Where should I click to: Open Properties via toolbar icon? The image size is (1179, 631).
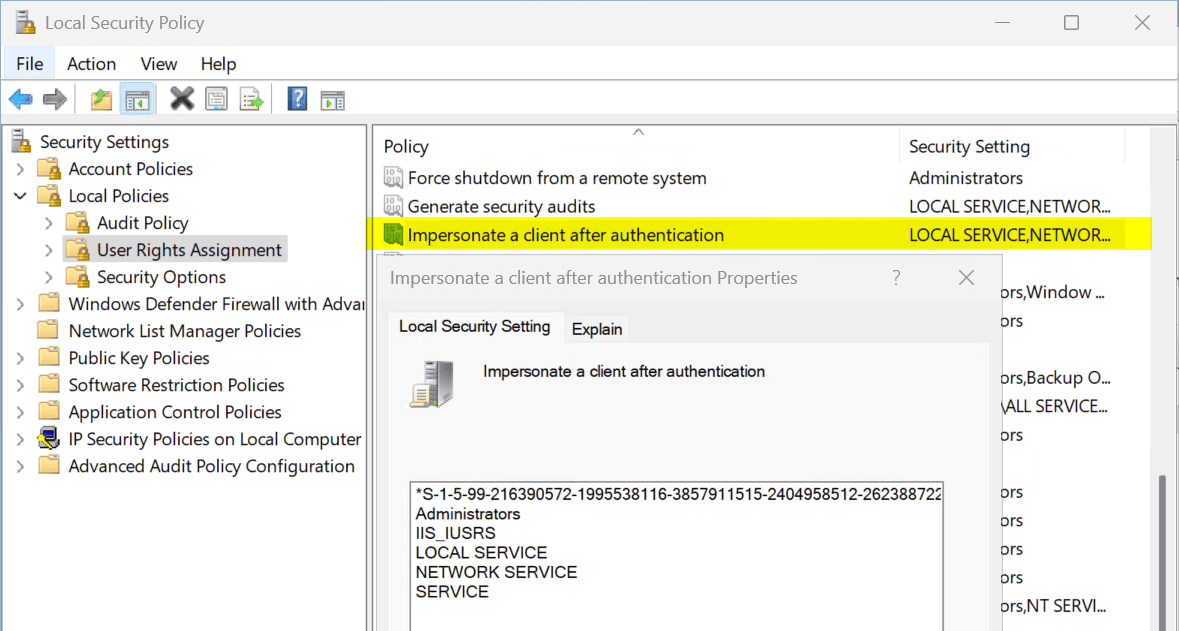click(x=216, y=99)
